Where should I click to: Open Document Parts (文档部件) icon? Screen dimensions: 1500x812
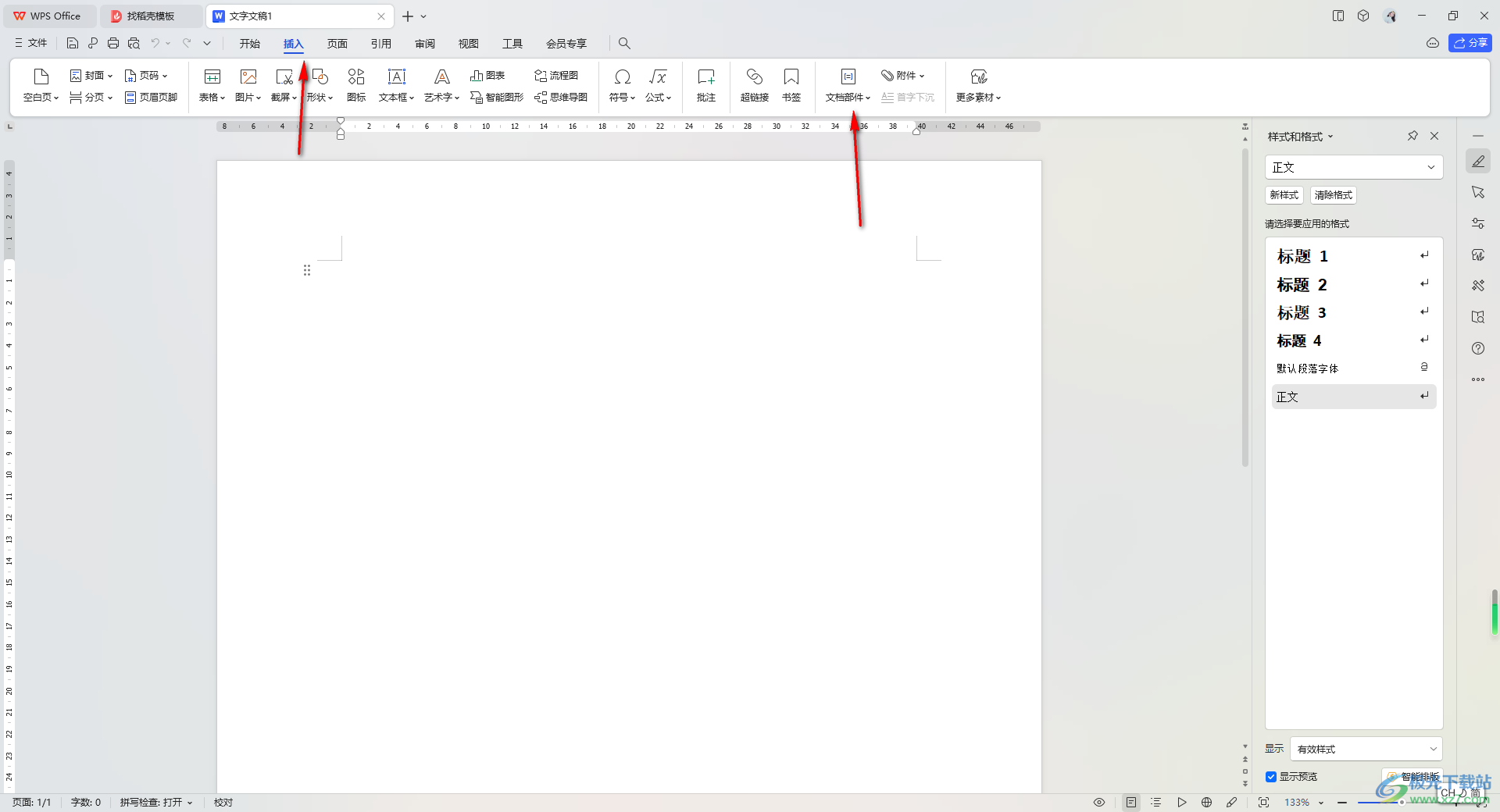tap(848, 77)
